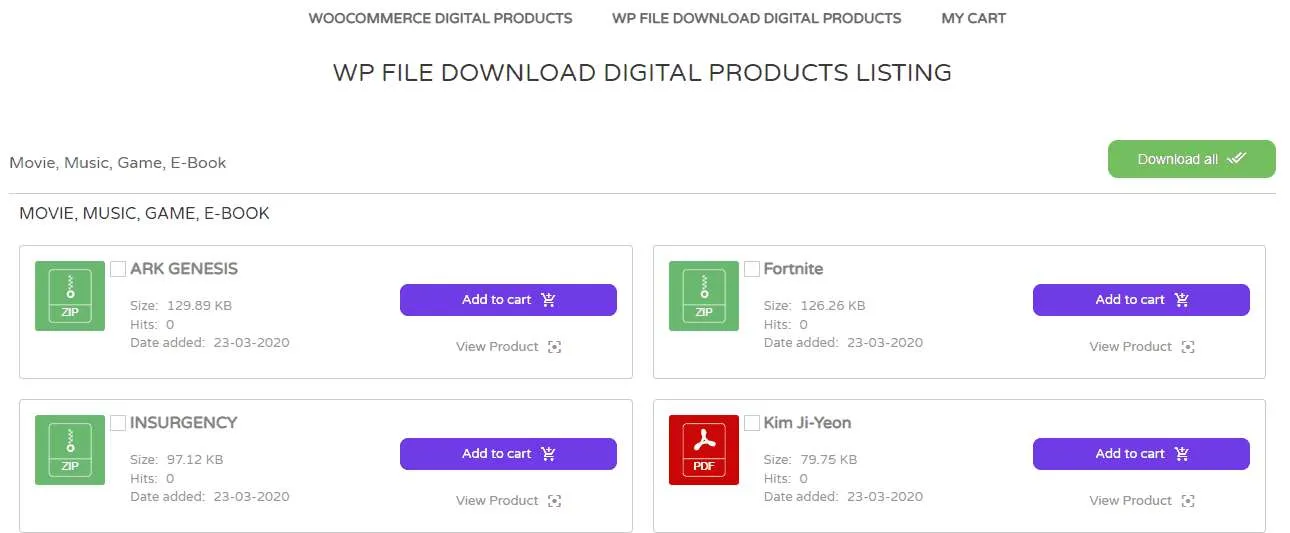Open WooCommerce Digital Products menu item
This screenshot has width=1290, height=533.
point(440,18)
